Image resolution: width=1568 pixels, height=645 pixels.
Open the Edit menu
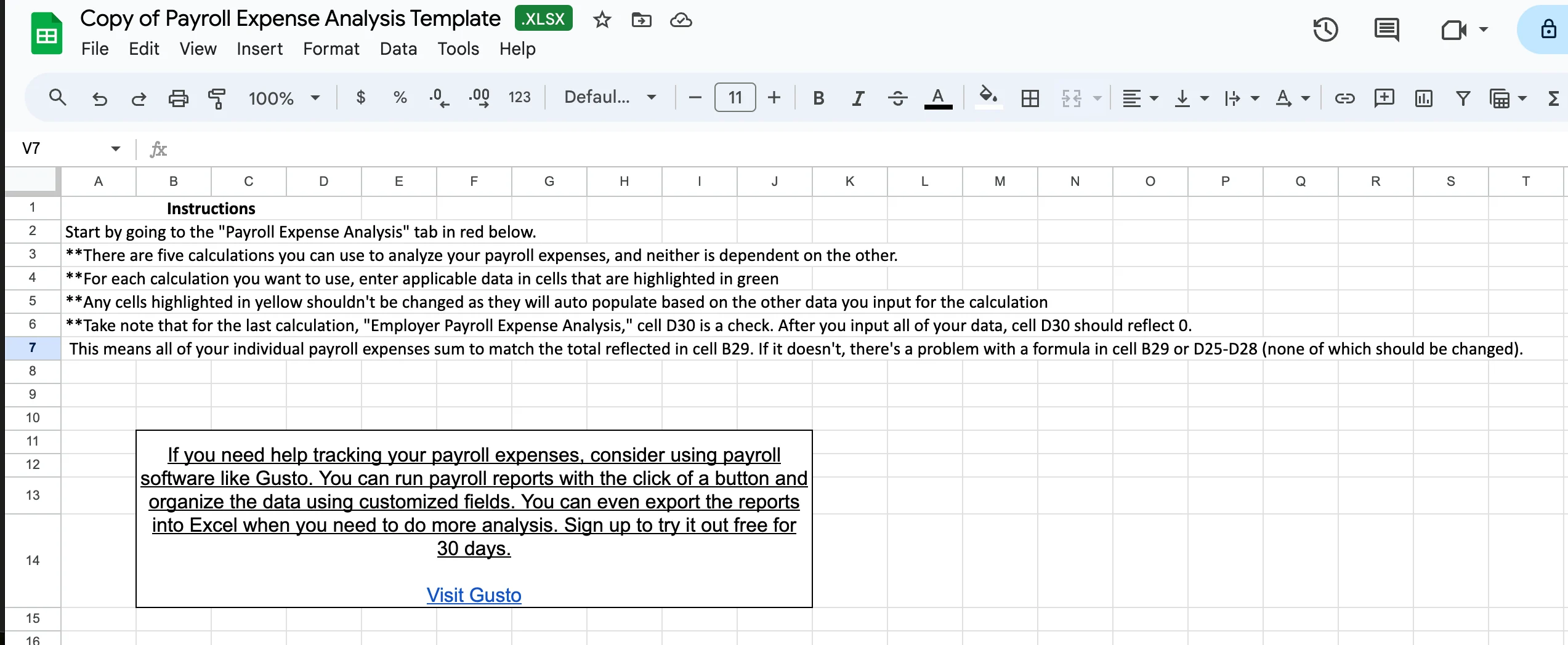pyautogui.click(x=144, y=49)
